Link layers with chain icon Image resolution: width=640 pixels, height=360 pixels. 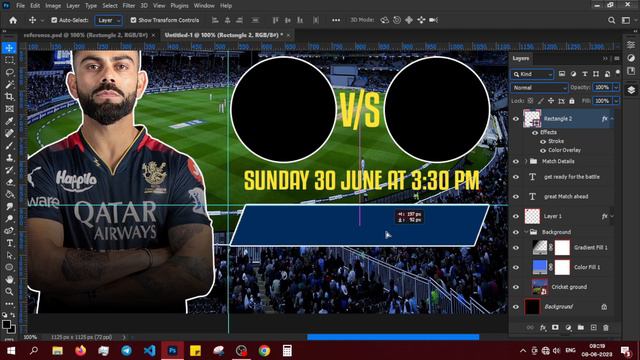530,328
